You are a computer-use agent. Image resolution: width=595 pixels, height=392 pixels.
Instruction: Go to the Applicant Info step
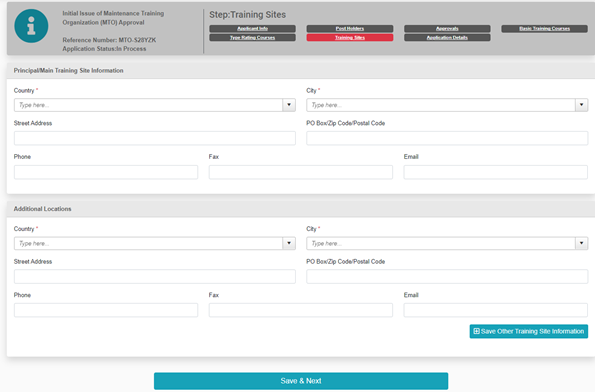[252, 28]
